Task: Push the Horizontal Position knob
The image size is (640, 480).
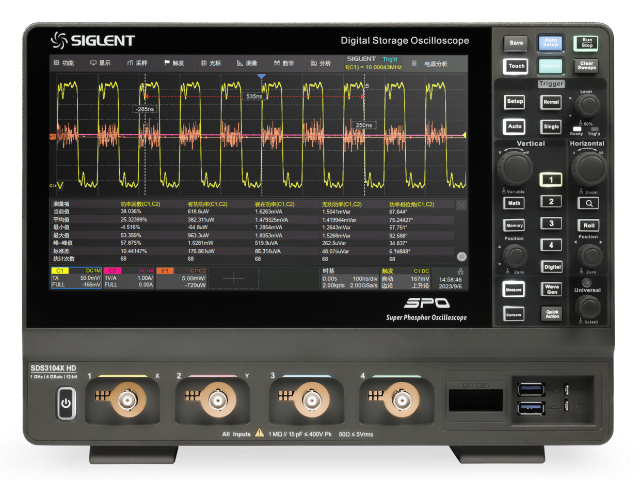Action: pos(590,256)
